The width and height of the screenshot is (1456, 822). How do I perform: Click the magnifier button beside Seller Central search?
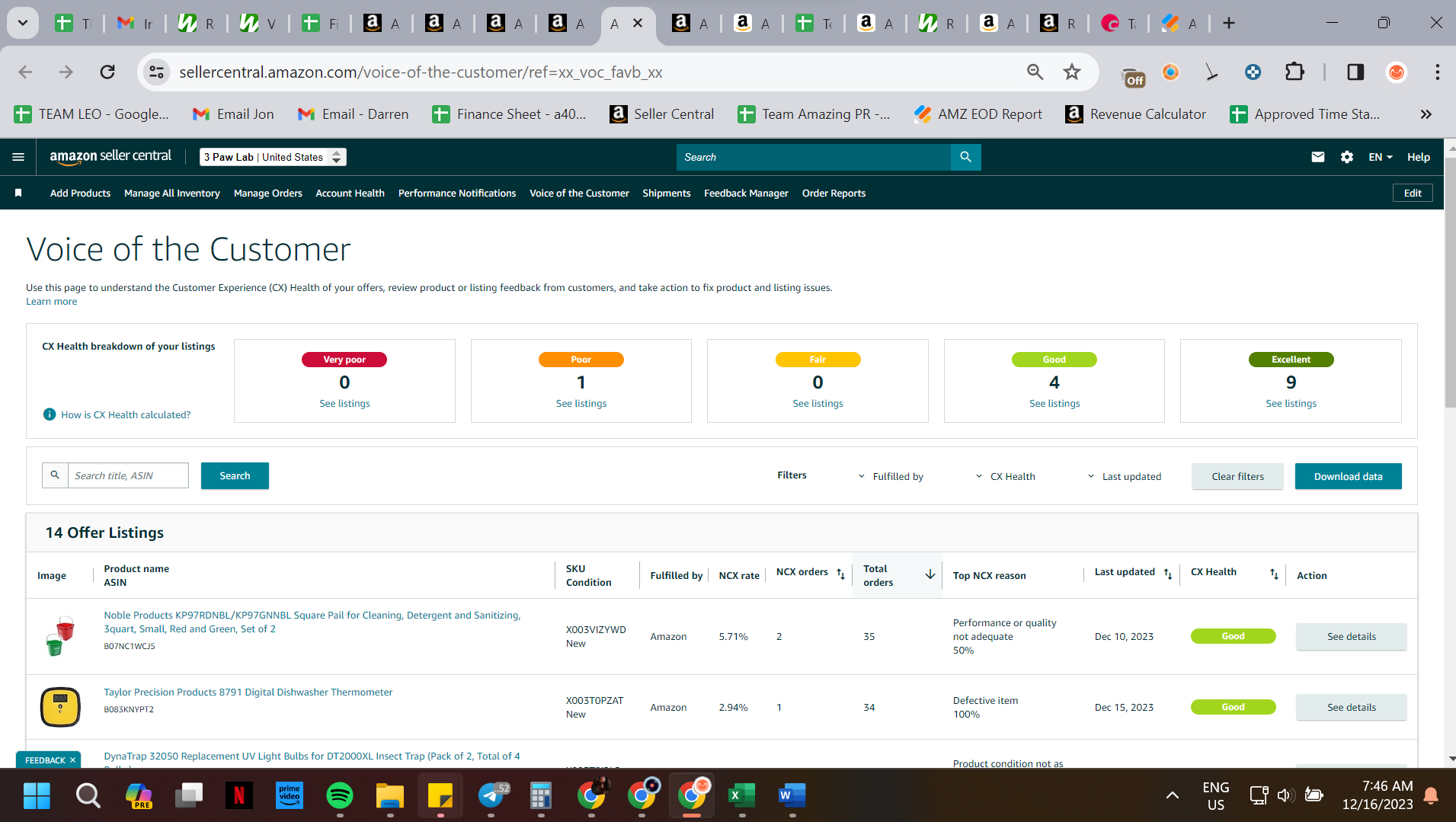965,157
